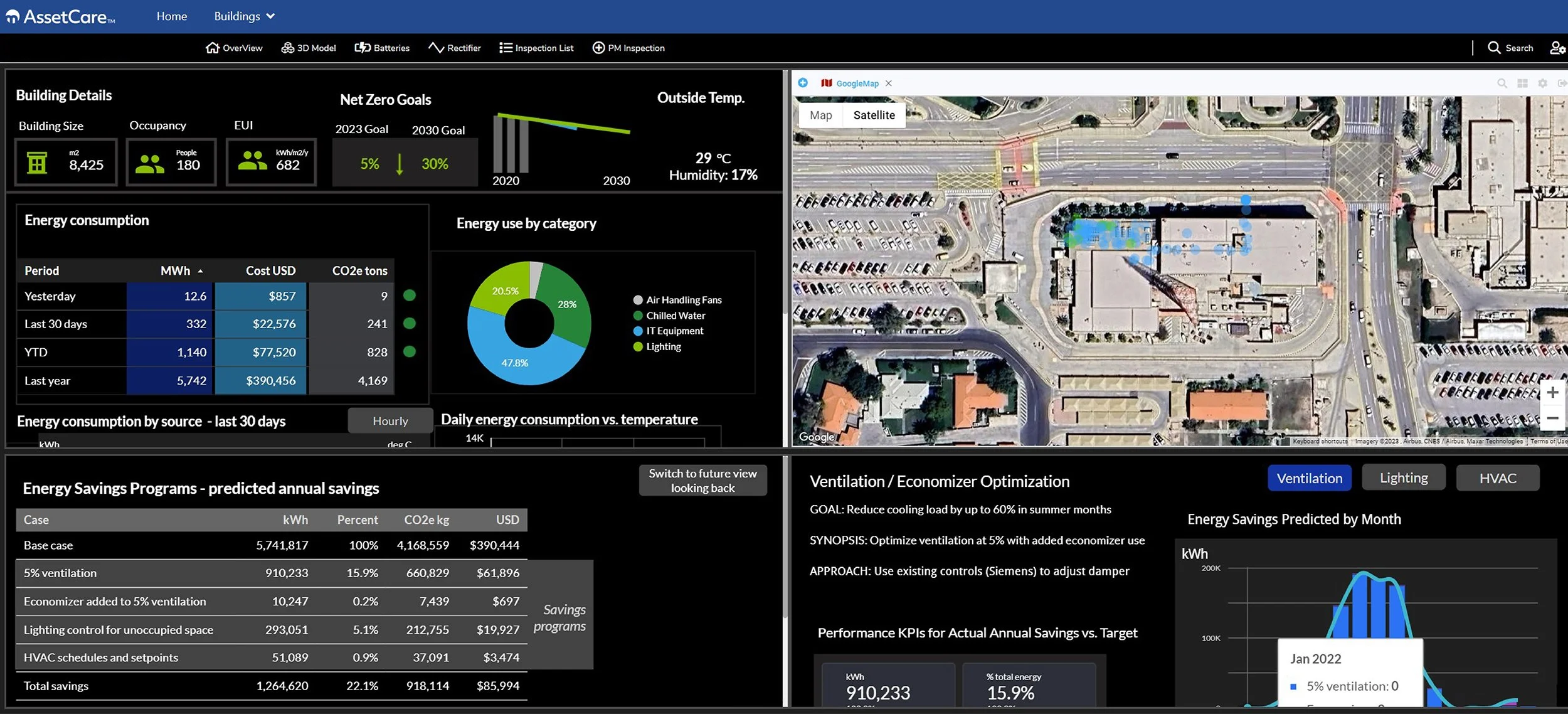Switch map to Map view
This screenshot has height=714, width=1568.
[x=820, y=115]
